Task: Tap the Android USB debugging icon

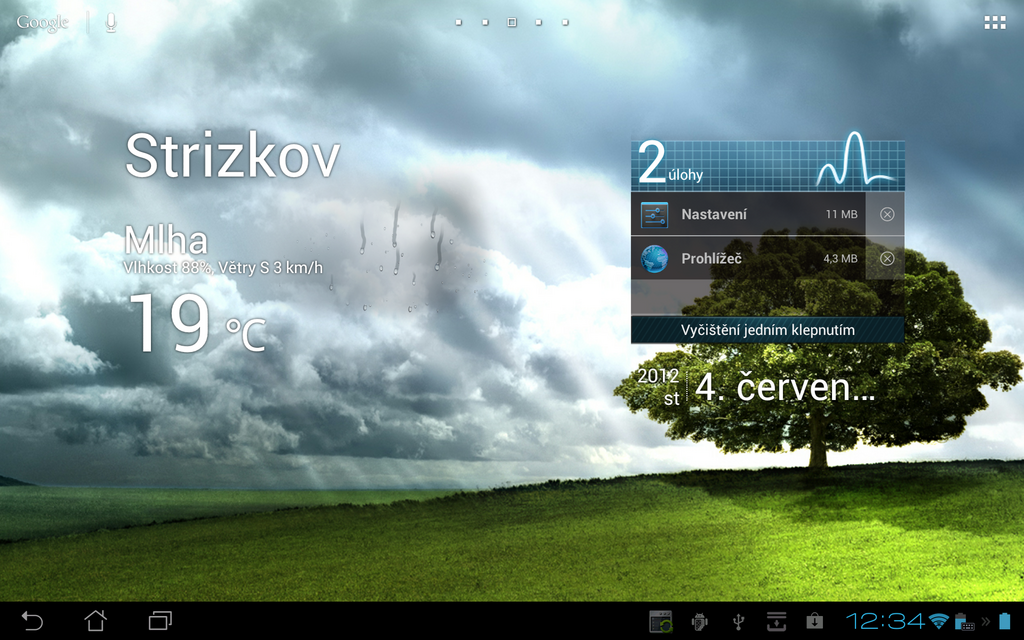Action: pos(697,620)
